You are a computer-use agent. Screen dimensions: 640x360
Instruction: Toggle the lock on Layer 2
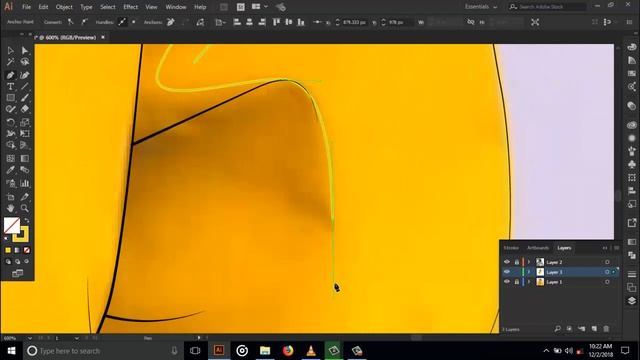517,262
